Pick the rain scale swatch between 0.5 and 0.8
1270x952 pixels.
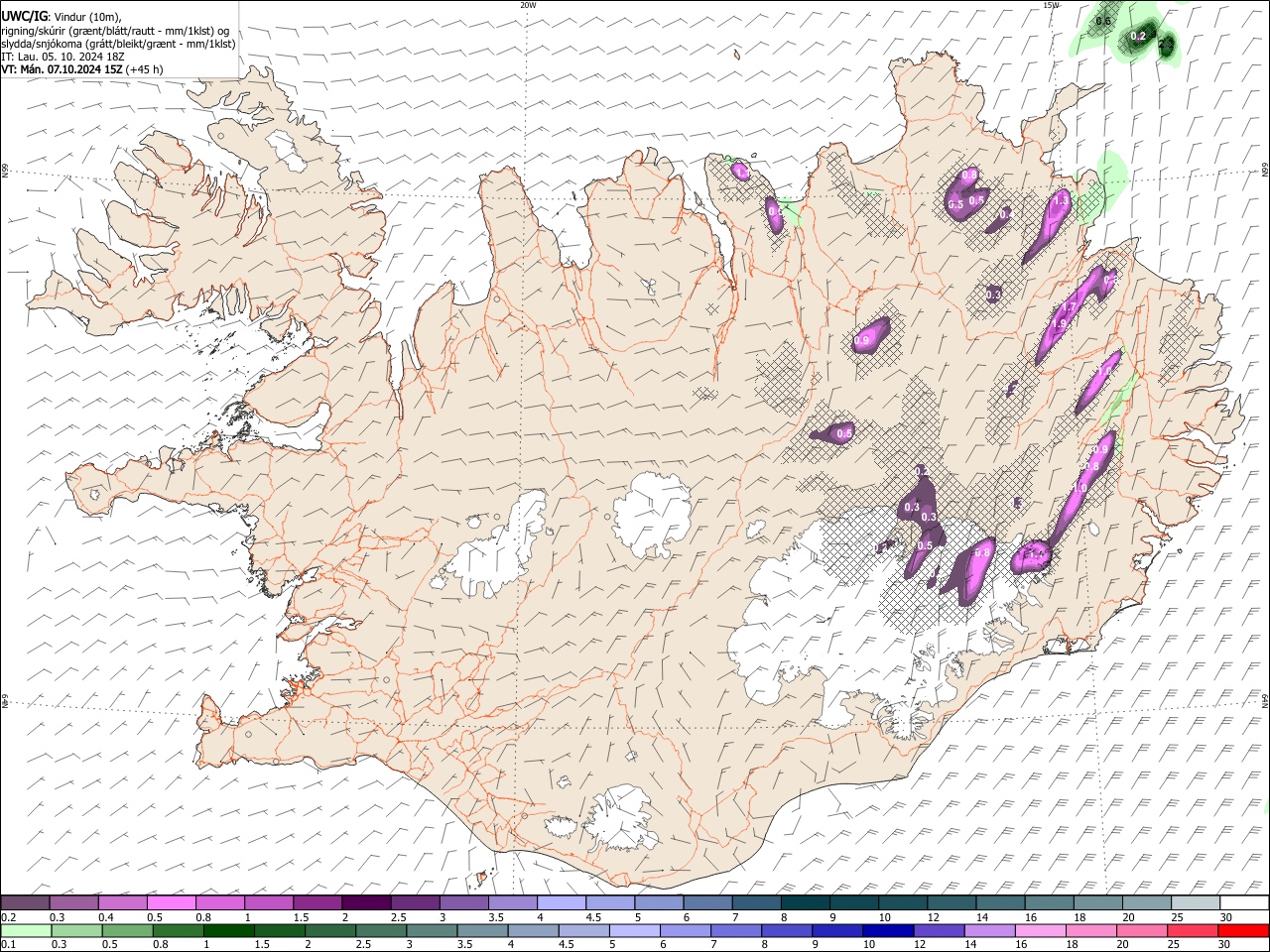pos(127,930)
